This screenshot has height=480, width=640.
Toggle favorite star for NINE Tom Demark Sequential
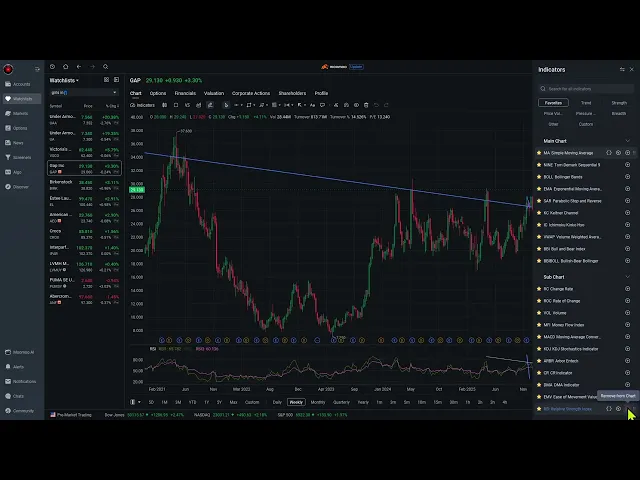click(x=539, y=165)
